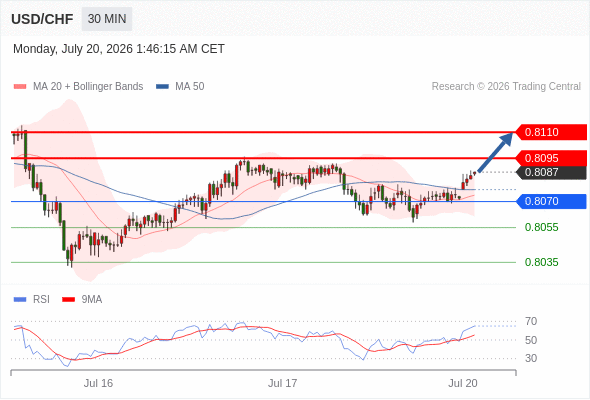Viewport: 590px width, 400px height.
Task: Click the Jul 20 date axis label
Action: 463,383
